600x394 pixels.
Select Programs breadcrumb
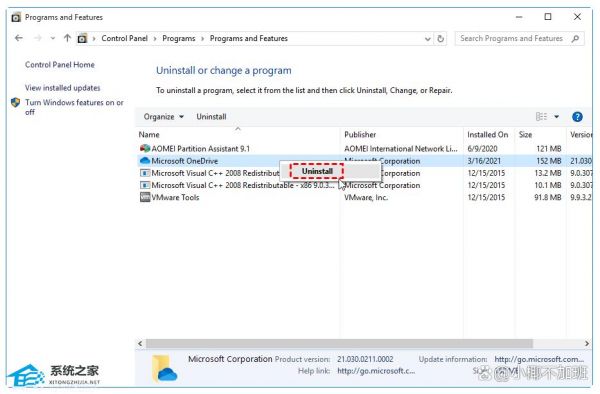tap(179, 38)
